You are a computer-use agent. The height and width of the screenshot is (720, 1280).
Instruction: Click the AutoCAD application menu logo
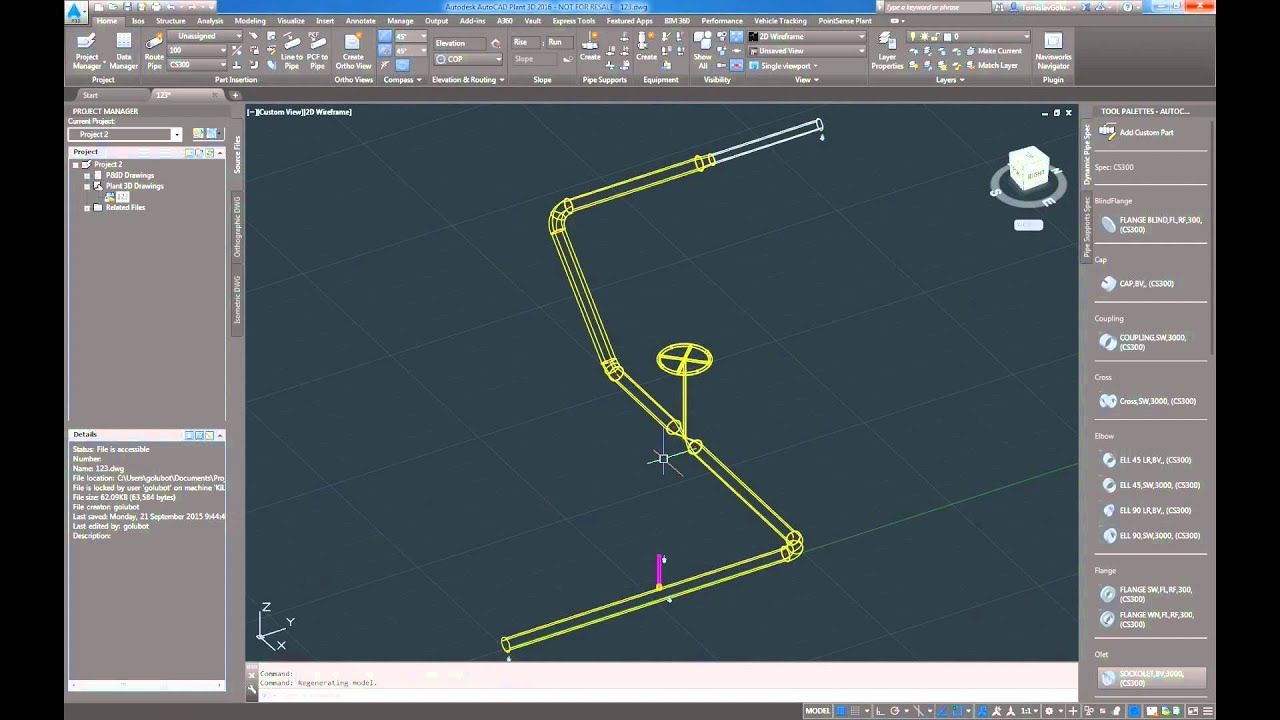tap(74, 11)
